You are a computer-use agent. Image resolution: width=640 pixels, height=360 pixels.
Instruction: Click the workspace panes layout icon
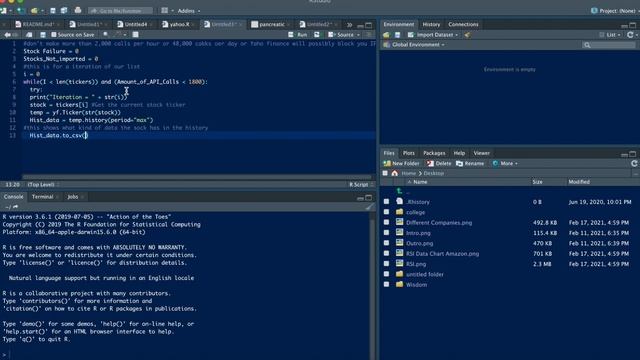[x=164, y=11]
